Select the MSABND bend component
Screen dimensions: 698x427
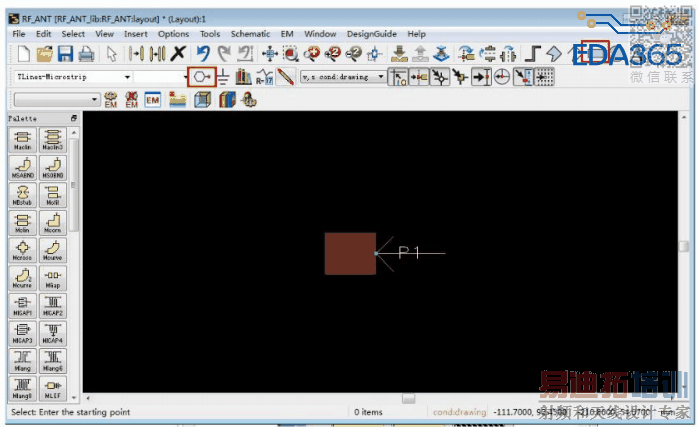coord(22,168)
